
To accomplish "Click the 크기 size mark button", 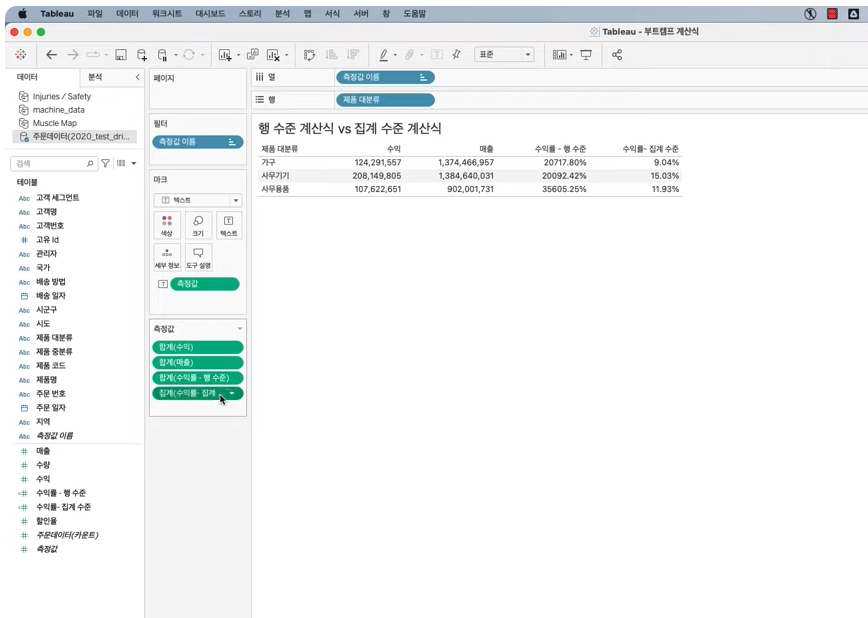I will [198, 226].
